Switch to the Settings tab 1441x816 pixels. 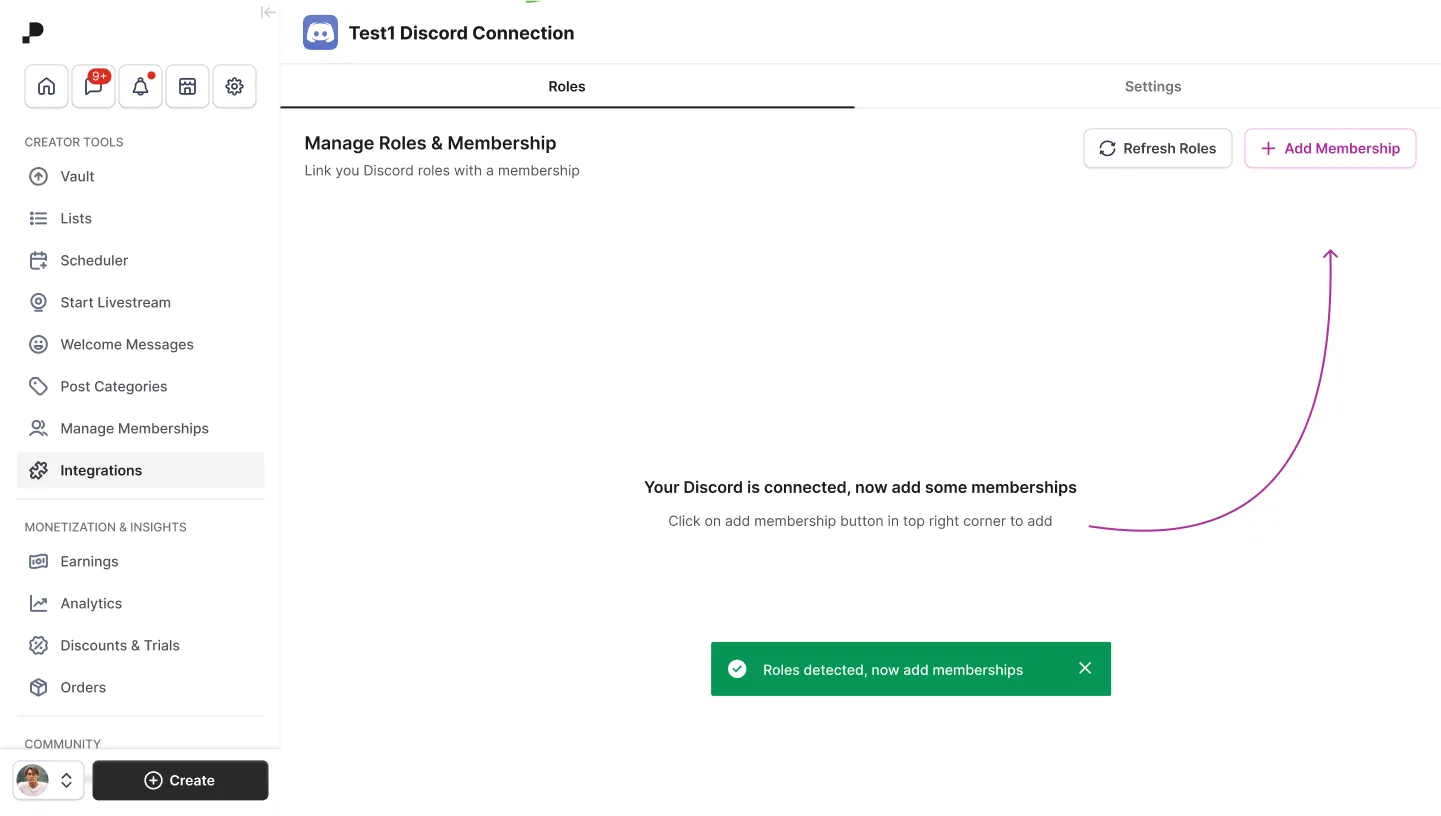[x=1152, y=87]
